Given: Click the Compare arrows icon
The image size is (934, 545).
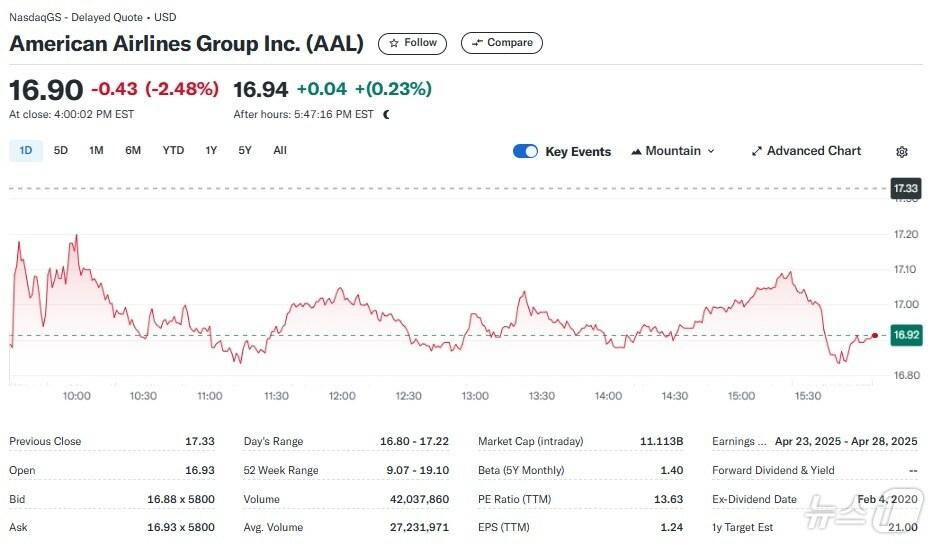Looking at the screenshot, I should [x=477, y=43].
